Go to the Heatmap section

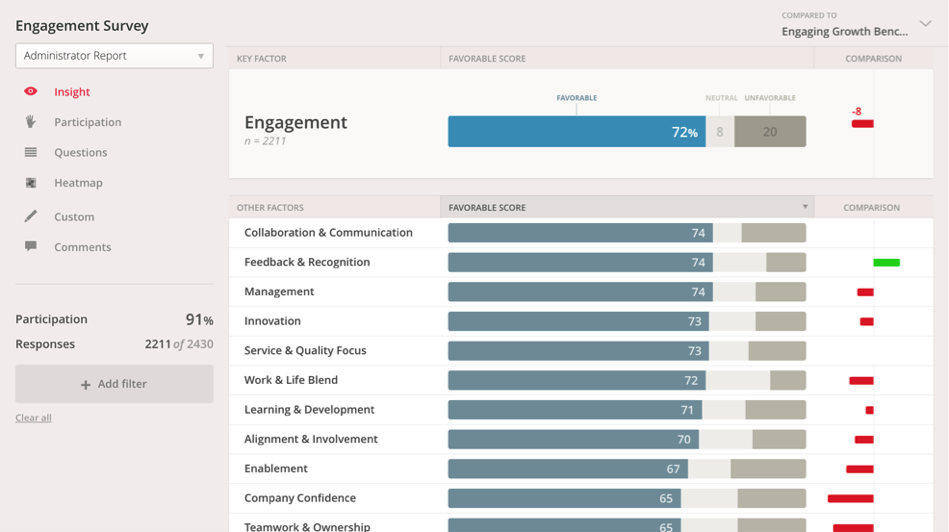click(x=78, y=183)
